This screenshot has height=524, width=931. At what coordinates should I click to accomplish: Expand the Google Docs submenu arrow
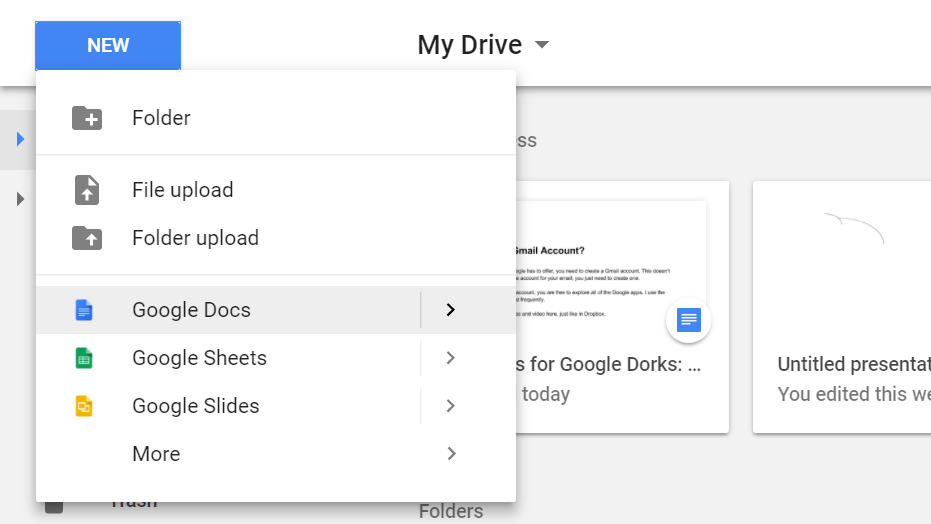click(x=451, y=310)
